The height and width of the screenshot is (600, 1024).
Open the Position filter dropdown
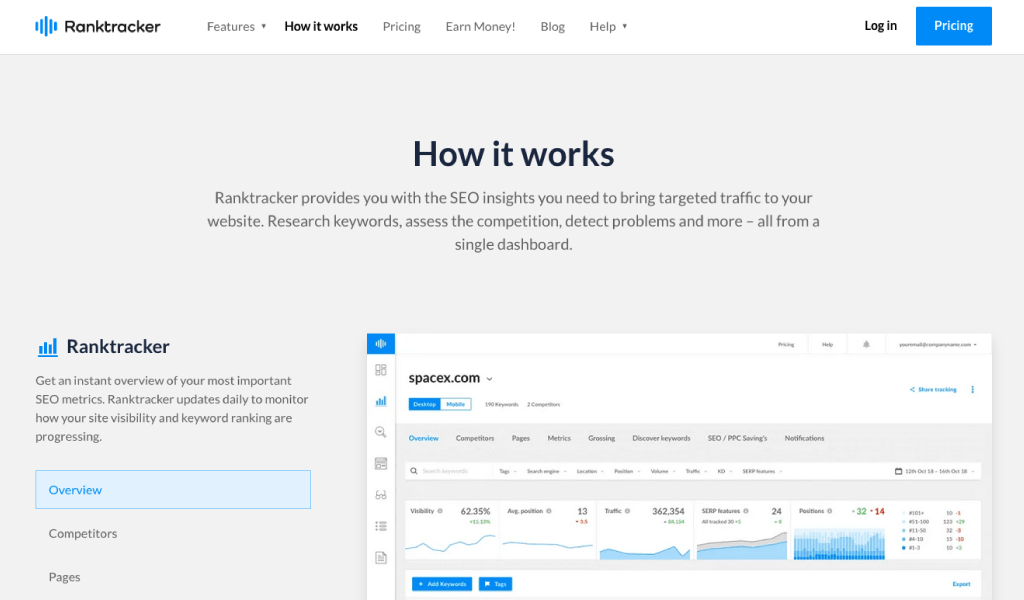tap(626, 471)
